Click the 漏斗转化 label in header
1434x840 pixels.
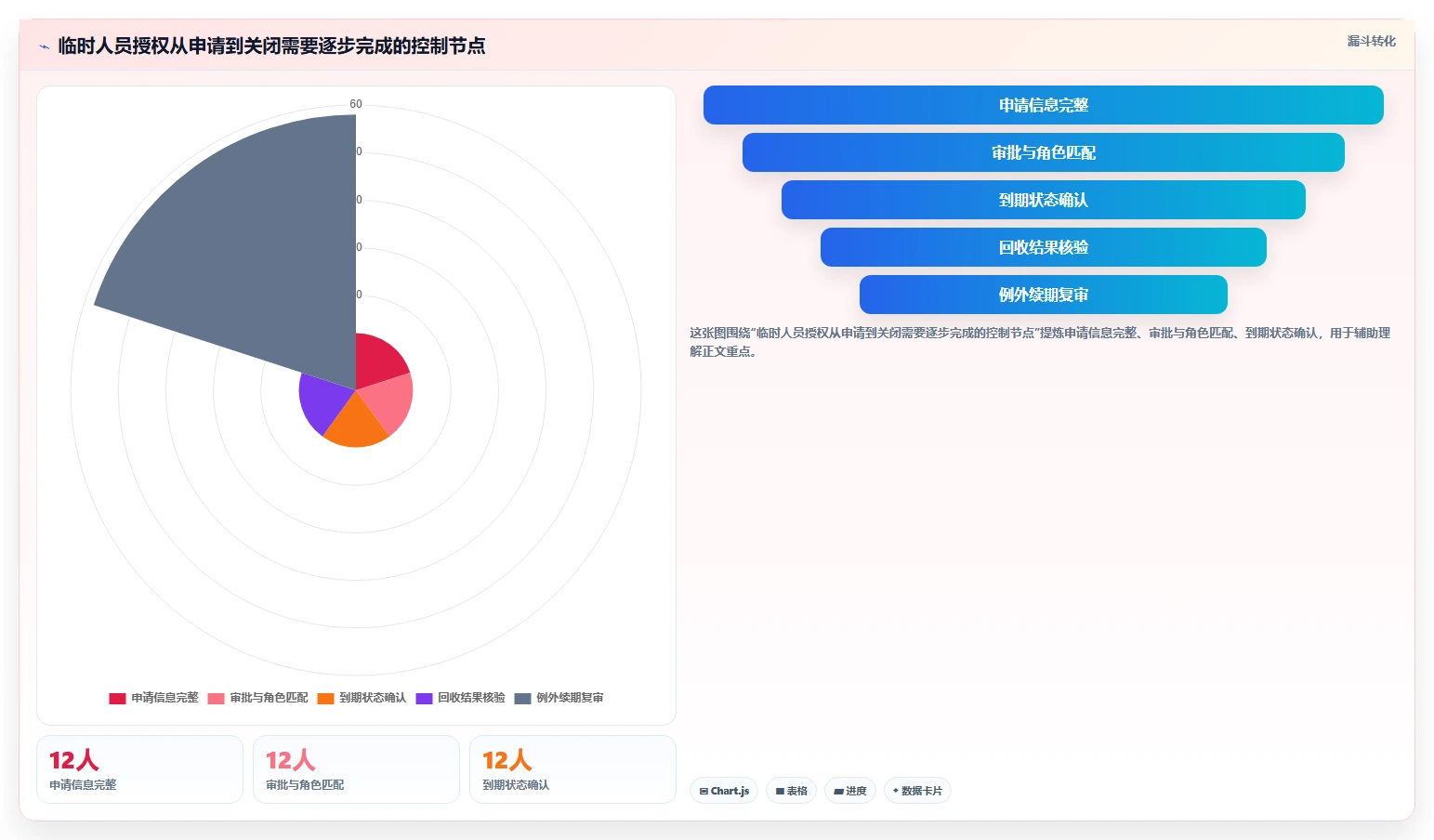click(x=1371, y=41)
